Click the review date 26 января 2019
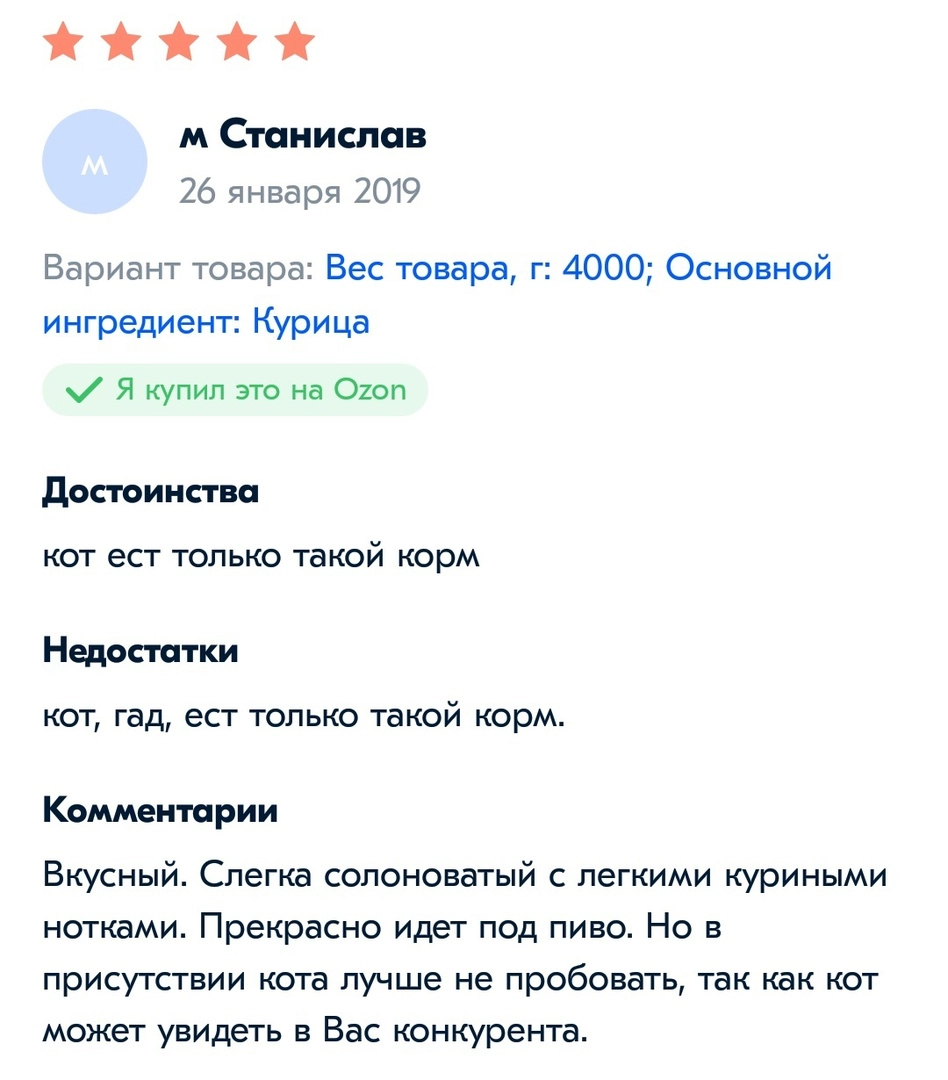The height and width of the screenshot is (1080, 948). [x=299, y=190]
